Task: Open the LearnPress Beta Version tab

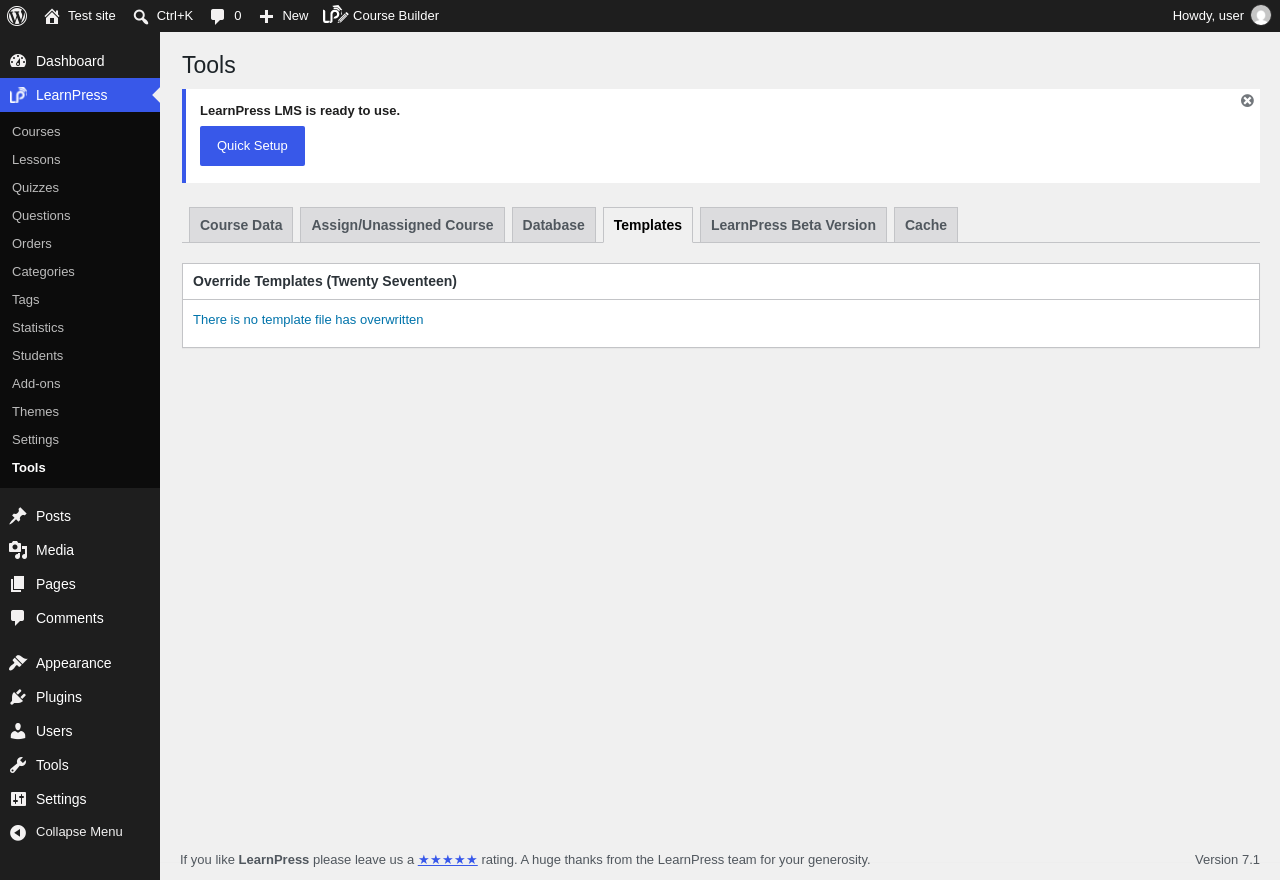Action: 793,225
